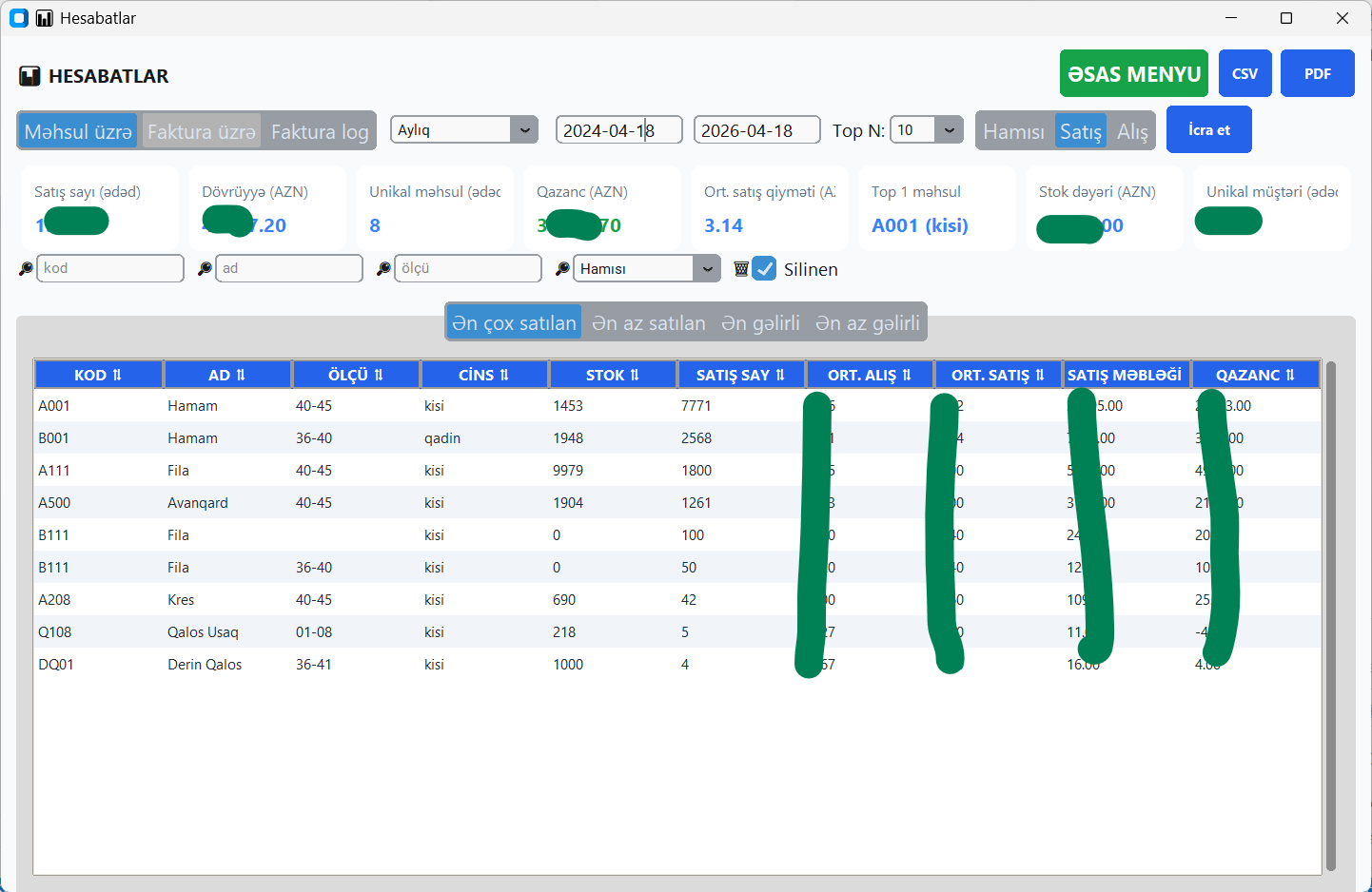Viewport: 1372px width, 892px height.
Task: Sort table by the KOD column header
Action: 98,375
